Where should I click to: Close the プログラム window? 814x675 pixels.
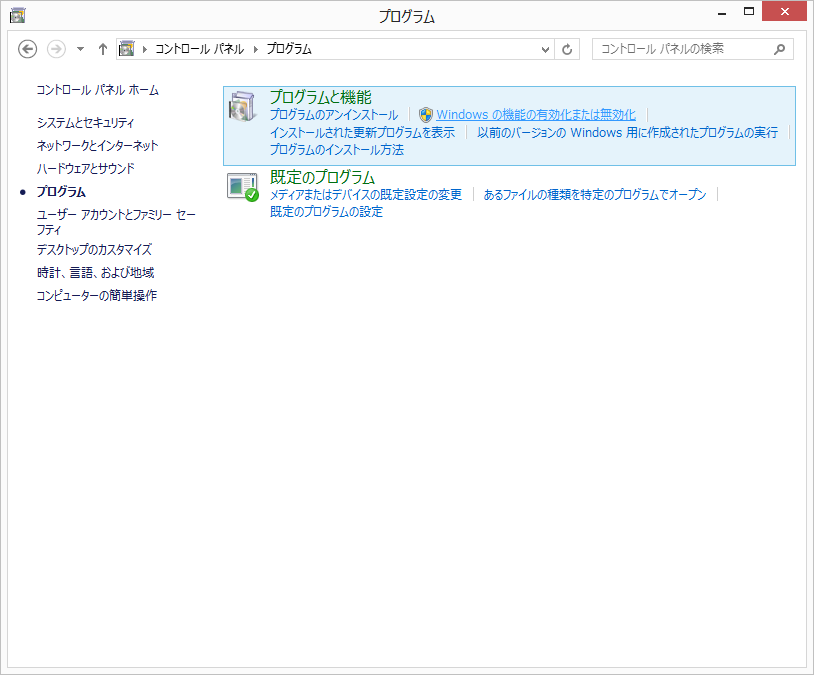784,11
